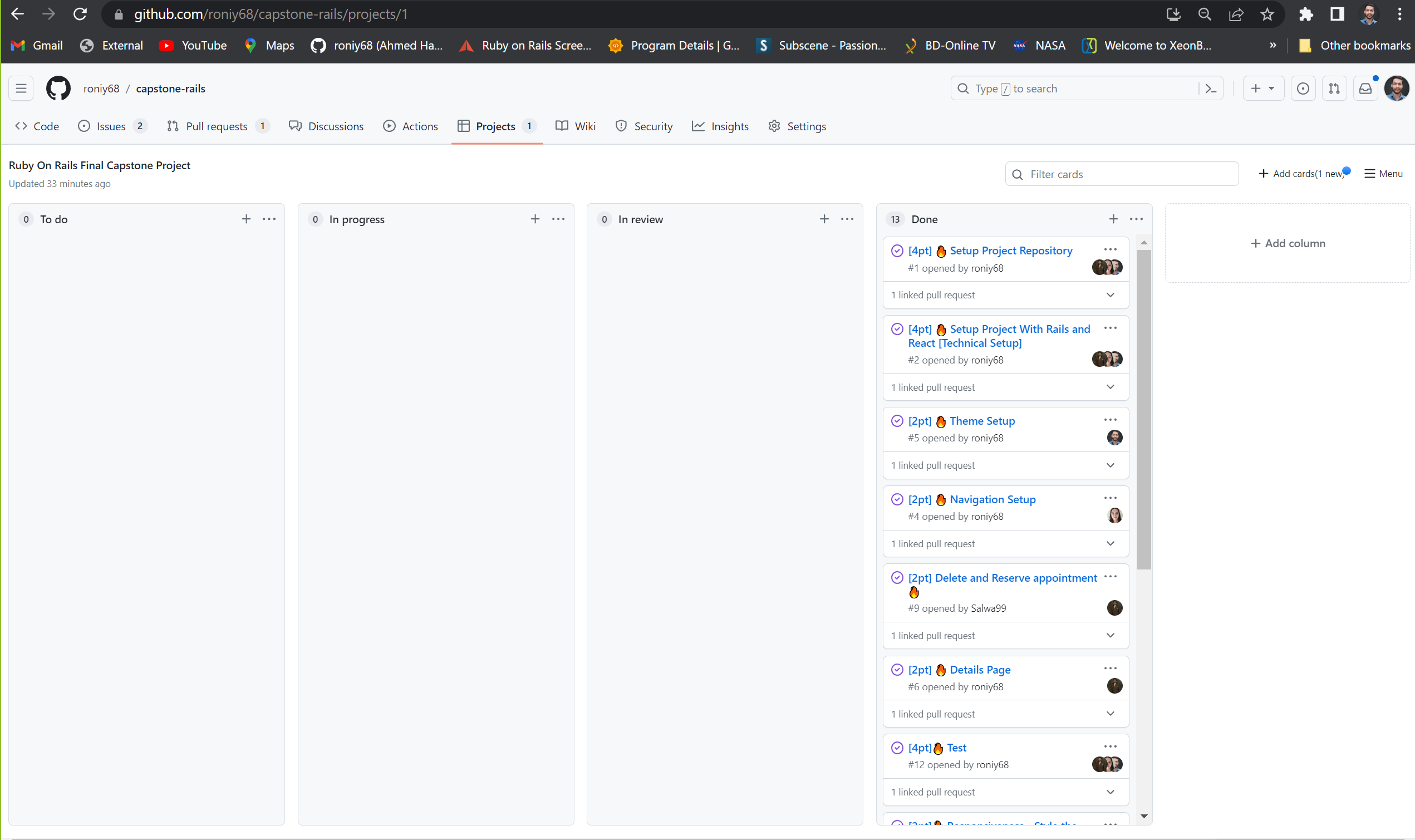Image resolution: width=1415 pixels, height=840 pixels.
Task: Open your profile avatar menu
Action: [1396, 89]
